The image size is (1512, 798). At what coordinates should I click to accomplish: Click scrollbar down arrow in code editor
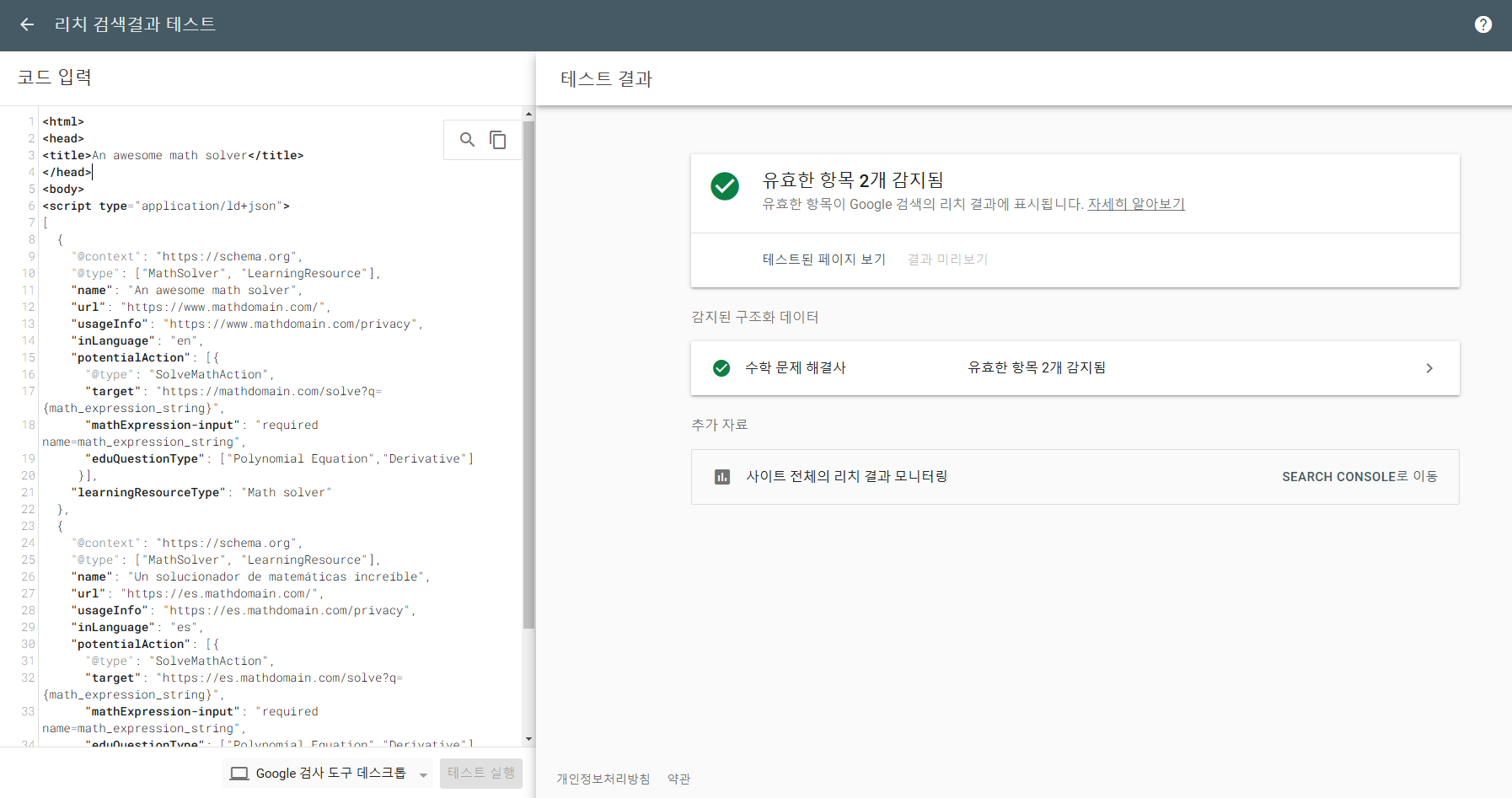(x=528, y=739)
